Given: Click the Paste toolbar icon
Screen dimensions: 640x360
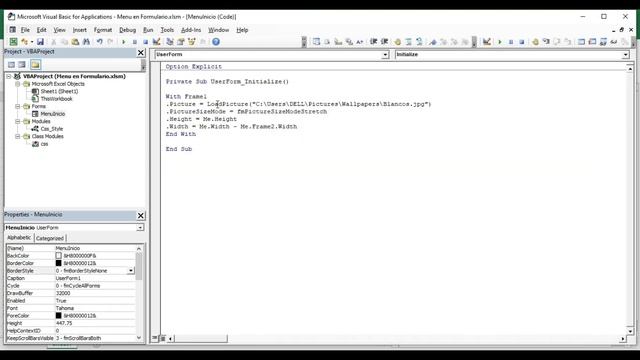Looking at the screenshot, I should [75, 42].
